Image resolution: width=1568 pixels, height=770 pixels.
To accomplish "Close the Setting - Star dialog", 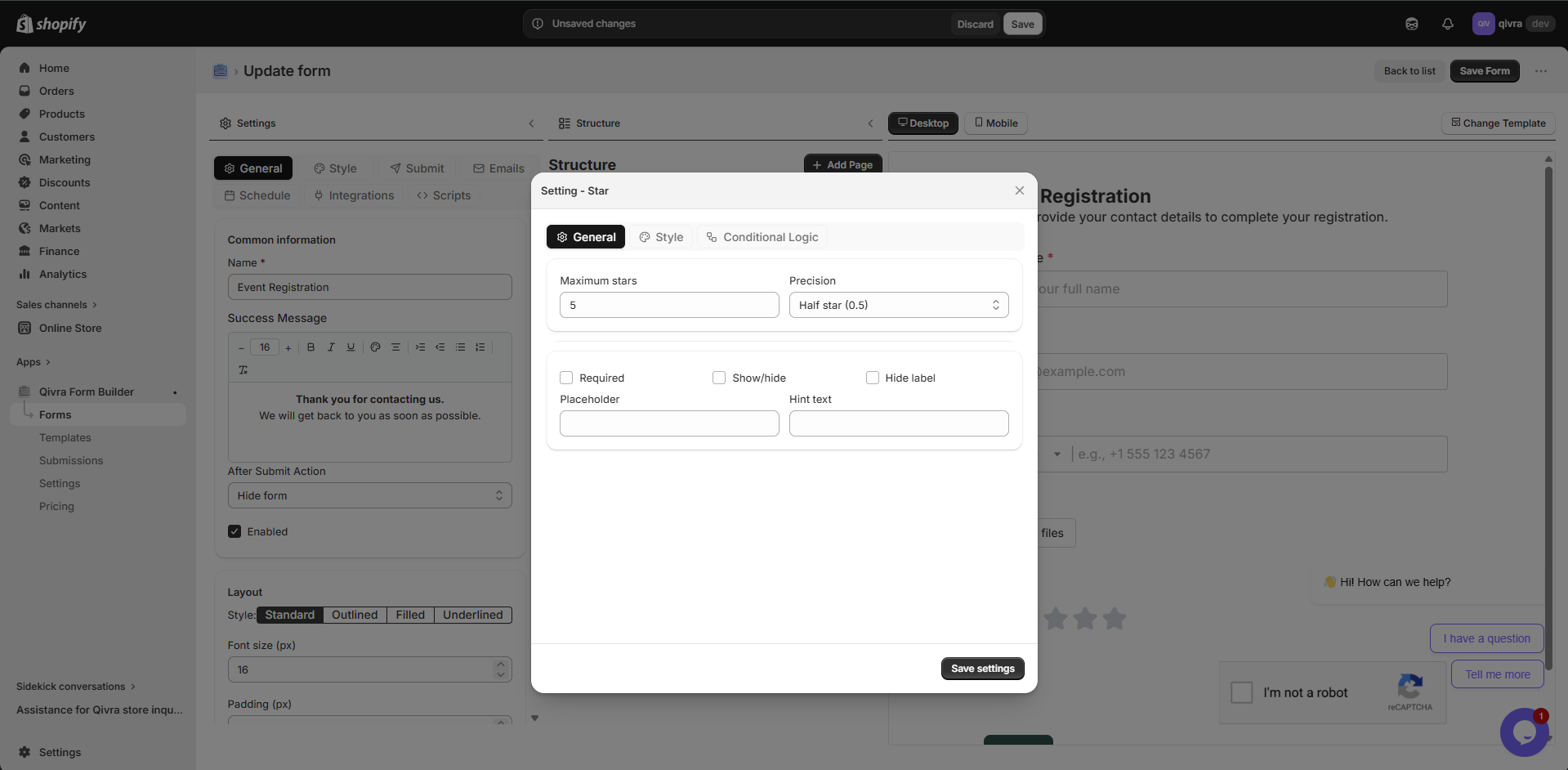I will [1019, 190].
